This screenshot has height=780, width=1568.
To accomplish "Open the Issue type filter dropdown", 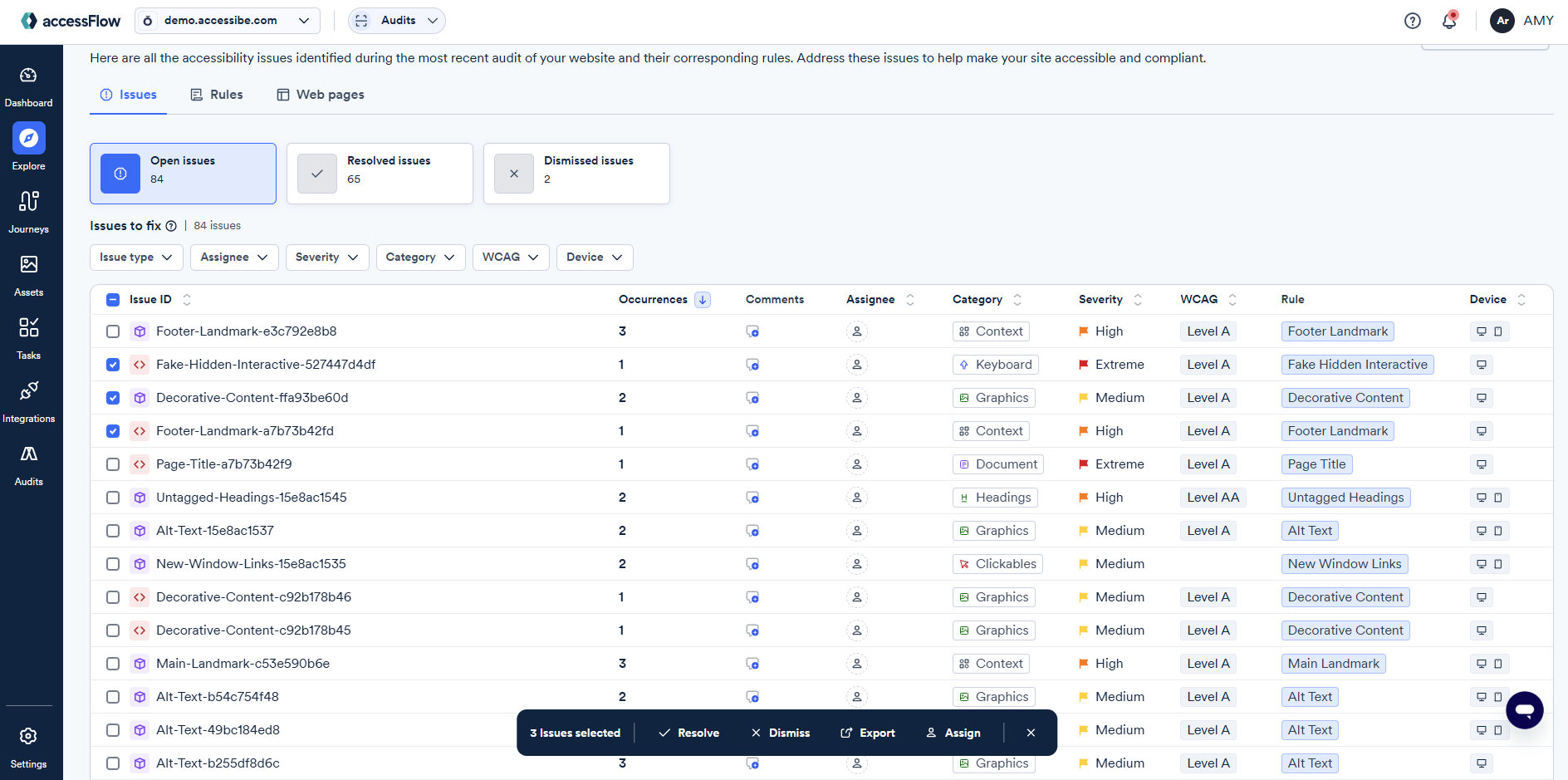I will (x=136, y=258).
